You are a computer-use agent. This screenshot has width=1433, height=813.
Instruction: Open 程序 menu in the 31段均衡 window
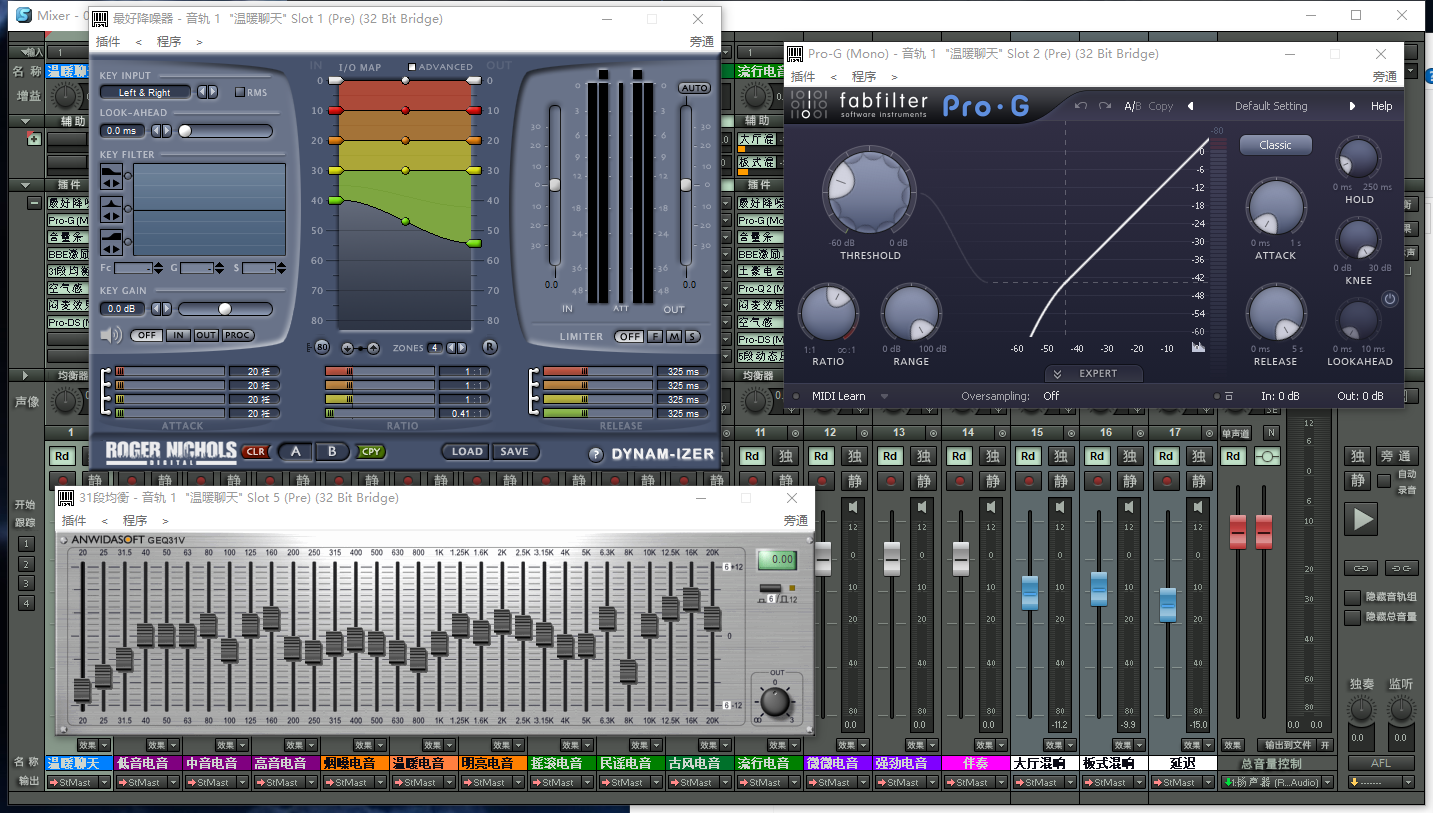[135, 521]
